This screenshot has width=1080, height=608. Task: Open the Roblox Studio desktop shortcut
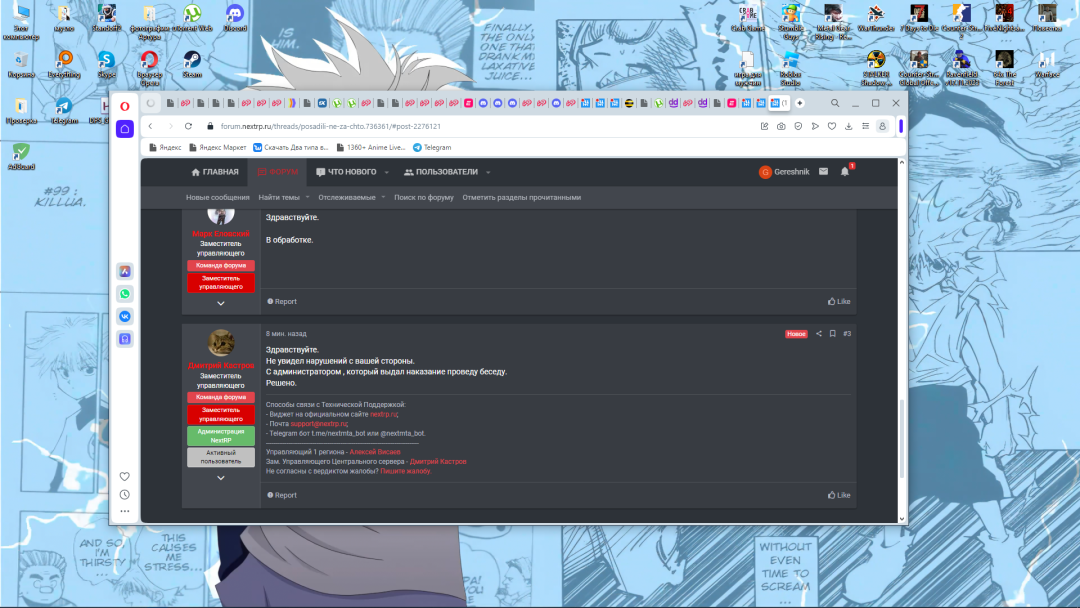pos(790,69)
